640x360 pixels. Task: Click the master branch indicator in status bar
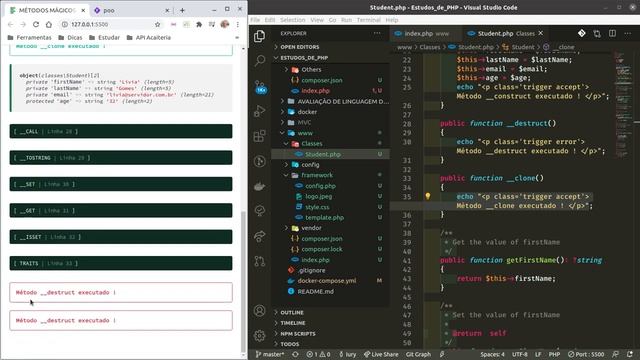[270, 354]
